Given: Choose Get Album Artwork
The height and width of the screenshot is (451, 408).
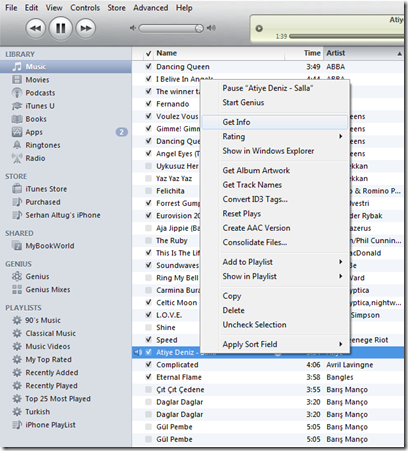Looking at the screenshot, I should 275,170.
